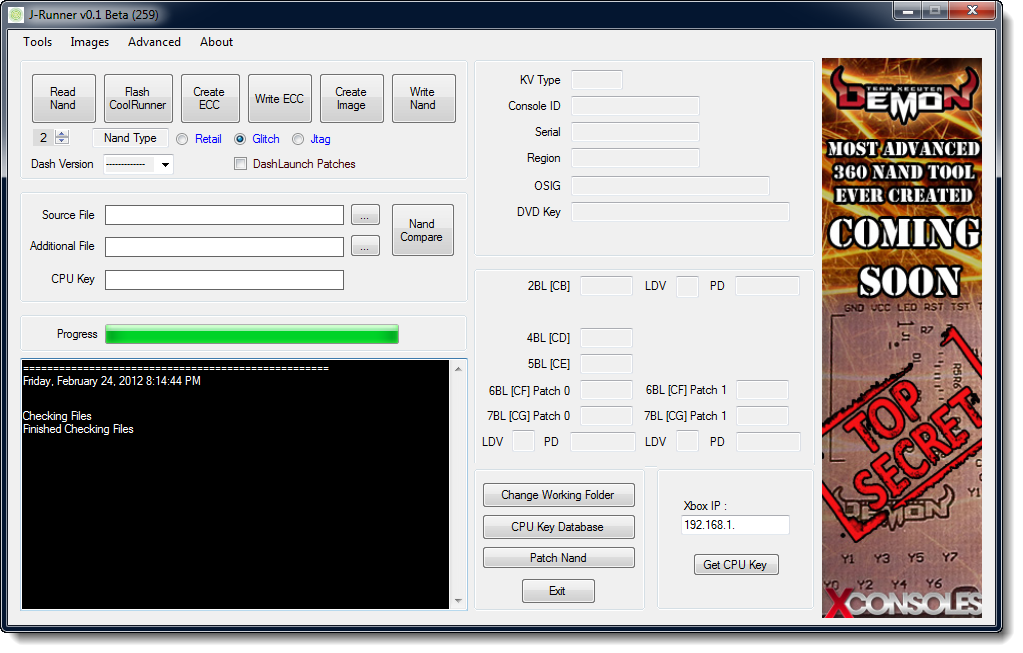Click the CPU Key input field
This screenshot has width=1023, height=653.
coord(224,280)
